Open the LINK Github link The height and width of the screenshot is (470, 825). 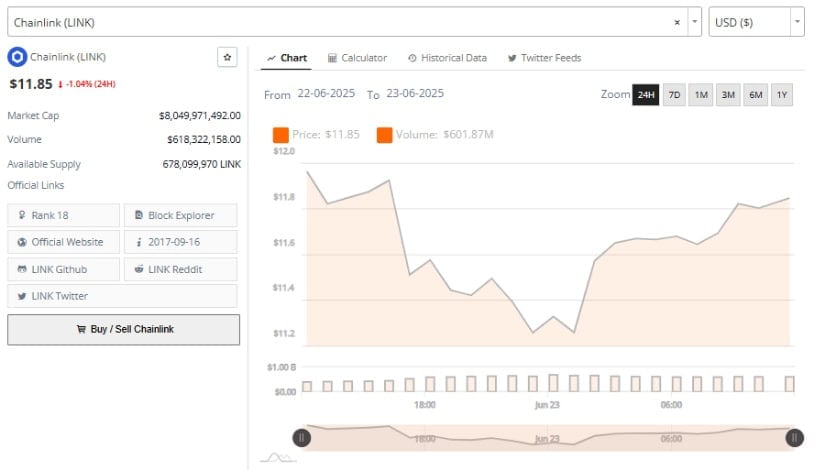point(64,269)
